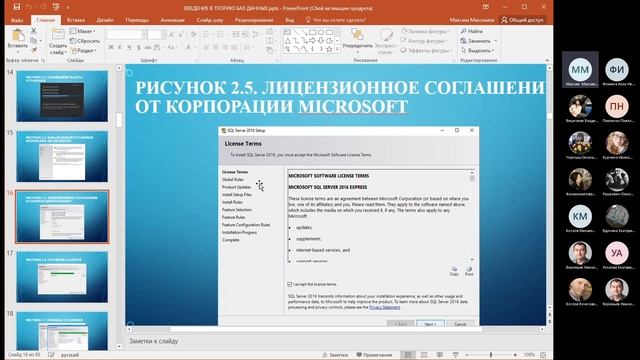Open the Заменить dropdown arrow
The image size is (640, 360).
click(x=496, y=41)
